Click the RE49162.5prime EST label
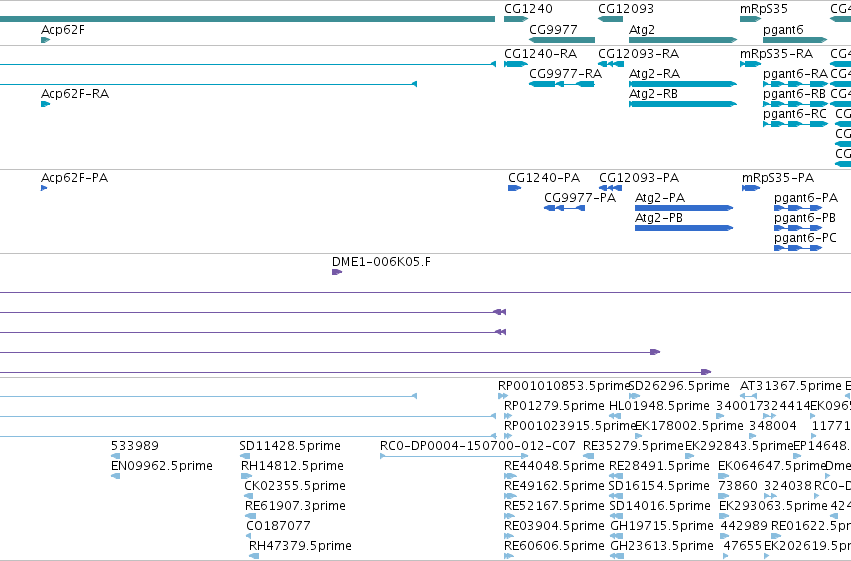The image size is (851, 561). [x=554, y=486]
